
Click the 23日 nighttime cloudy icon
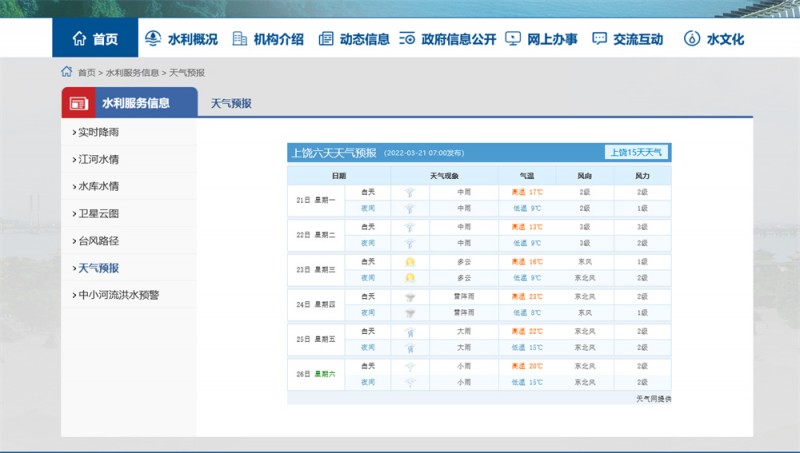pyautogui.click(x=410, y=278)
